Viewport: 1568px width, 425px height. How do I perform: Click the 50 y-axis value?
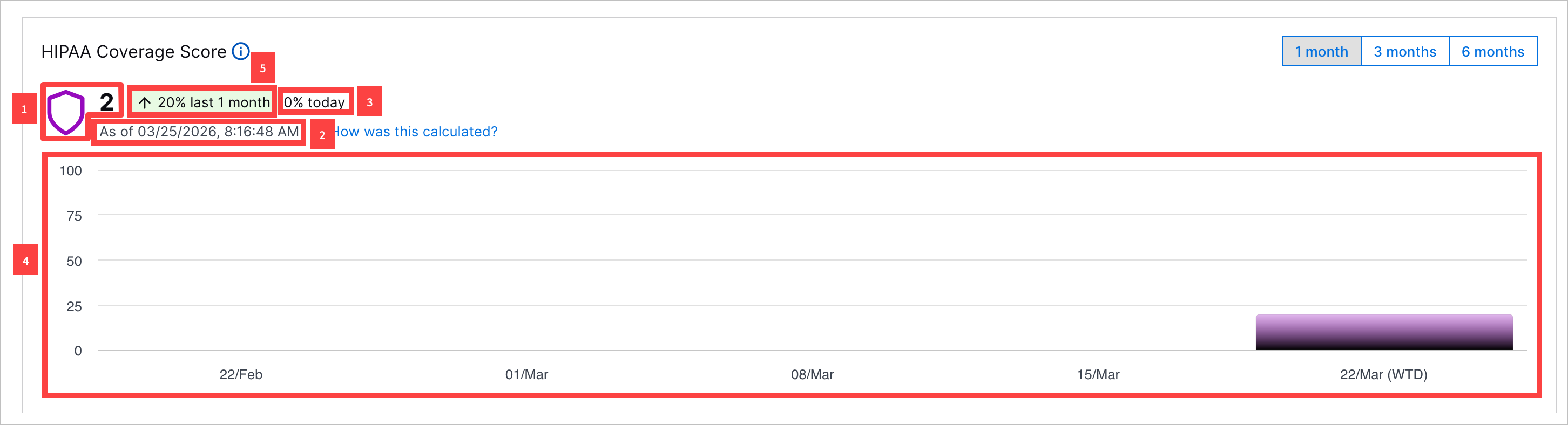(x=75, y=262)
